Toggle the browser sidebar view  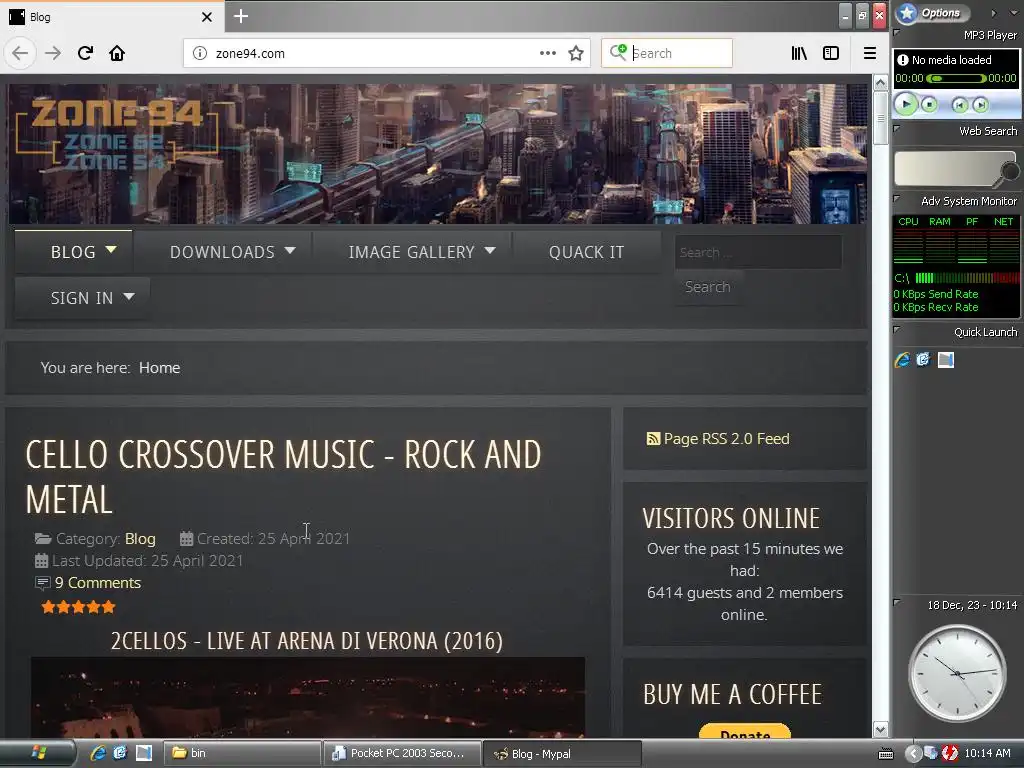831,53
